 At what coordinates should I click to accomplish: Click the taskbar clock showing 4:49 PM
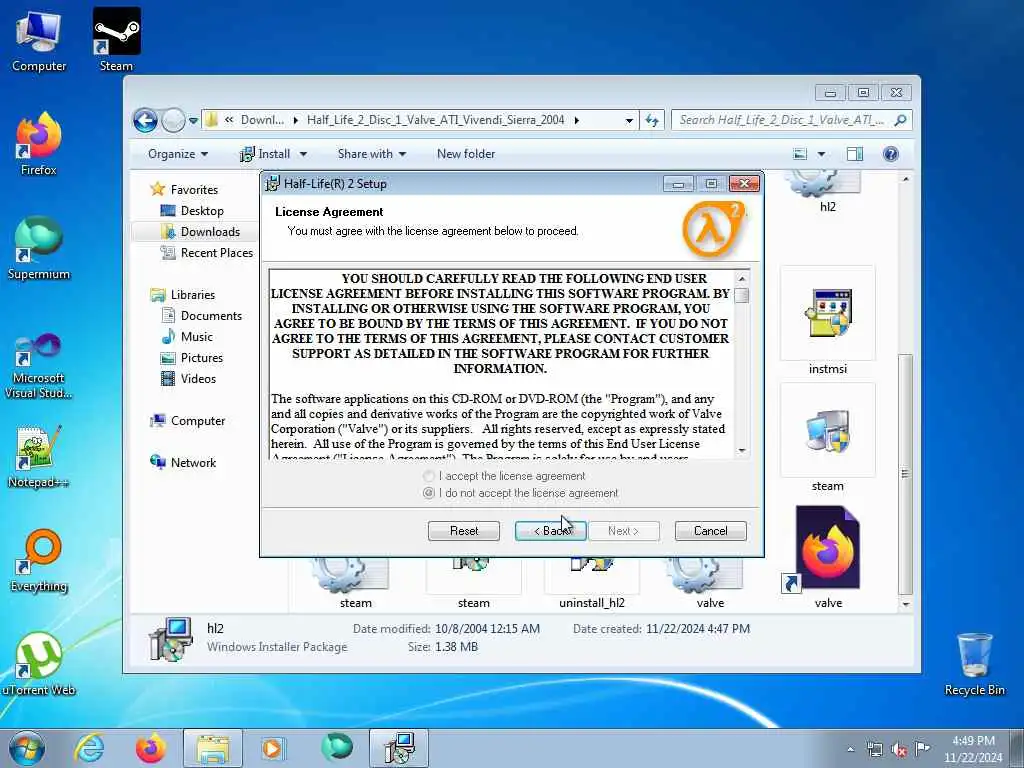pyautogui.click(x=973, y=749)
